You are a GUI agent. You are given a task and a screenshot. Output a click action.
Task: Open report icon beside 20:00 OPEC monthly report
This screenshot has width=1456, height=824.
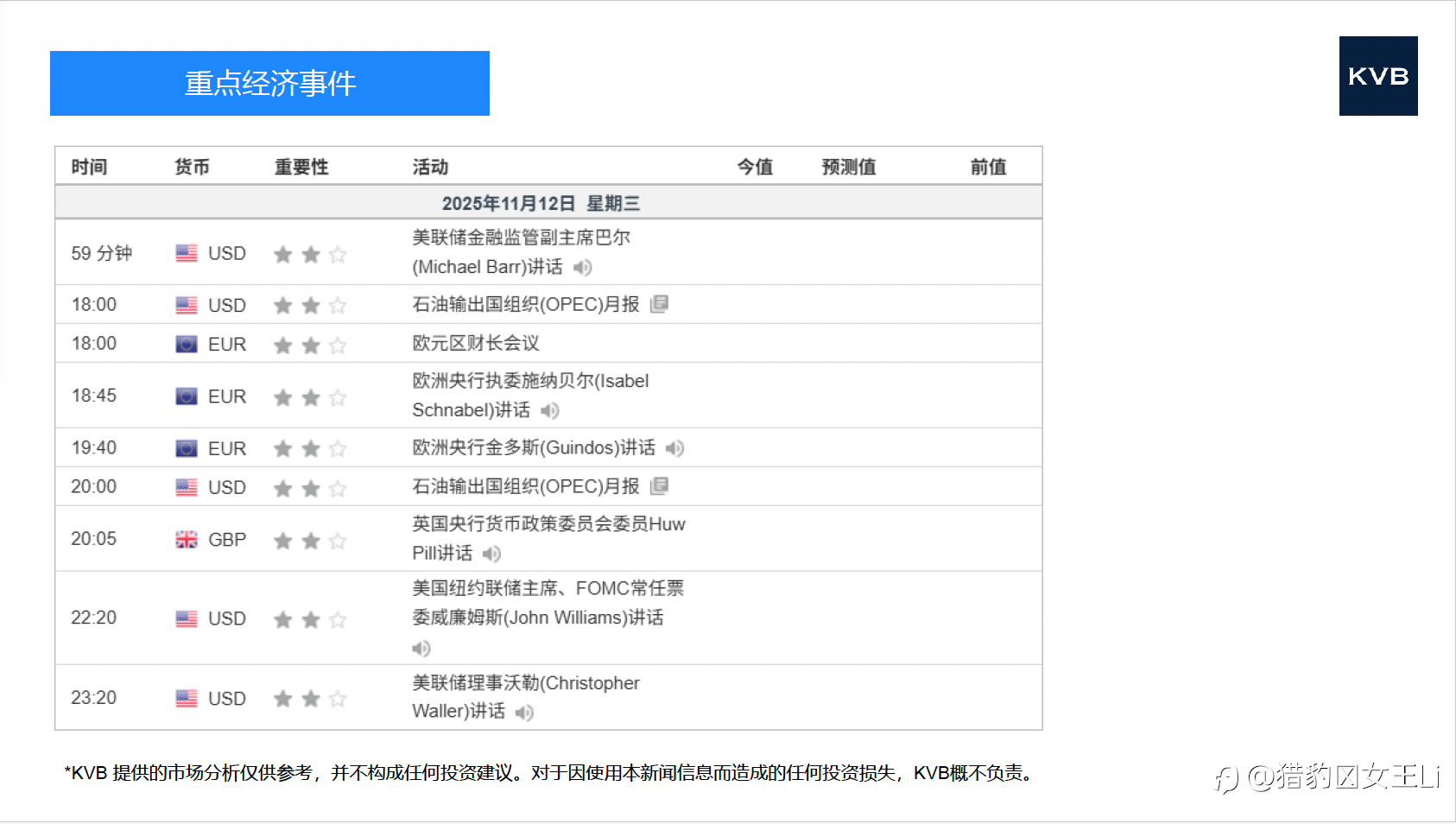point(660,486)
